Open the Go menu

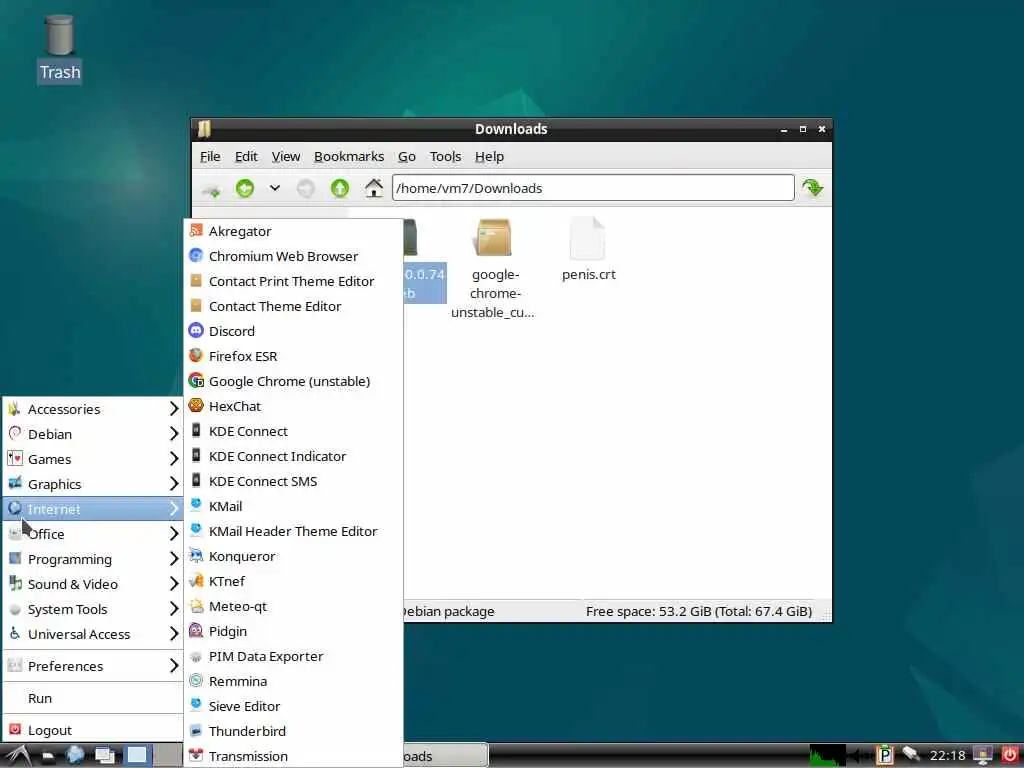(x=407, y=157)
